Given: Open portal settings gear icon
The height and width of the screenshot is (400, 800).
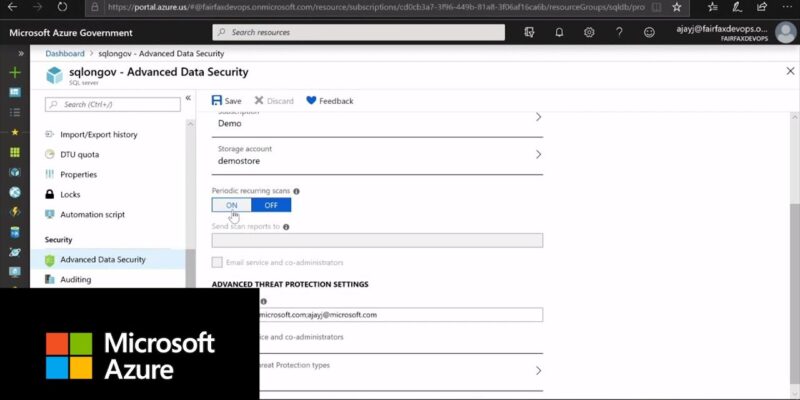Looking at the screenshot, I should 589,32.
